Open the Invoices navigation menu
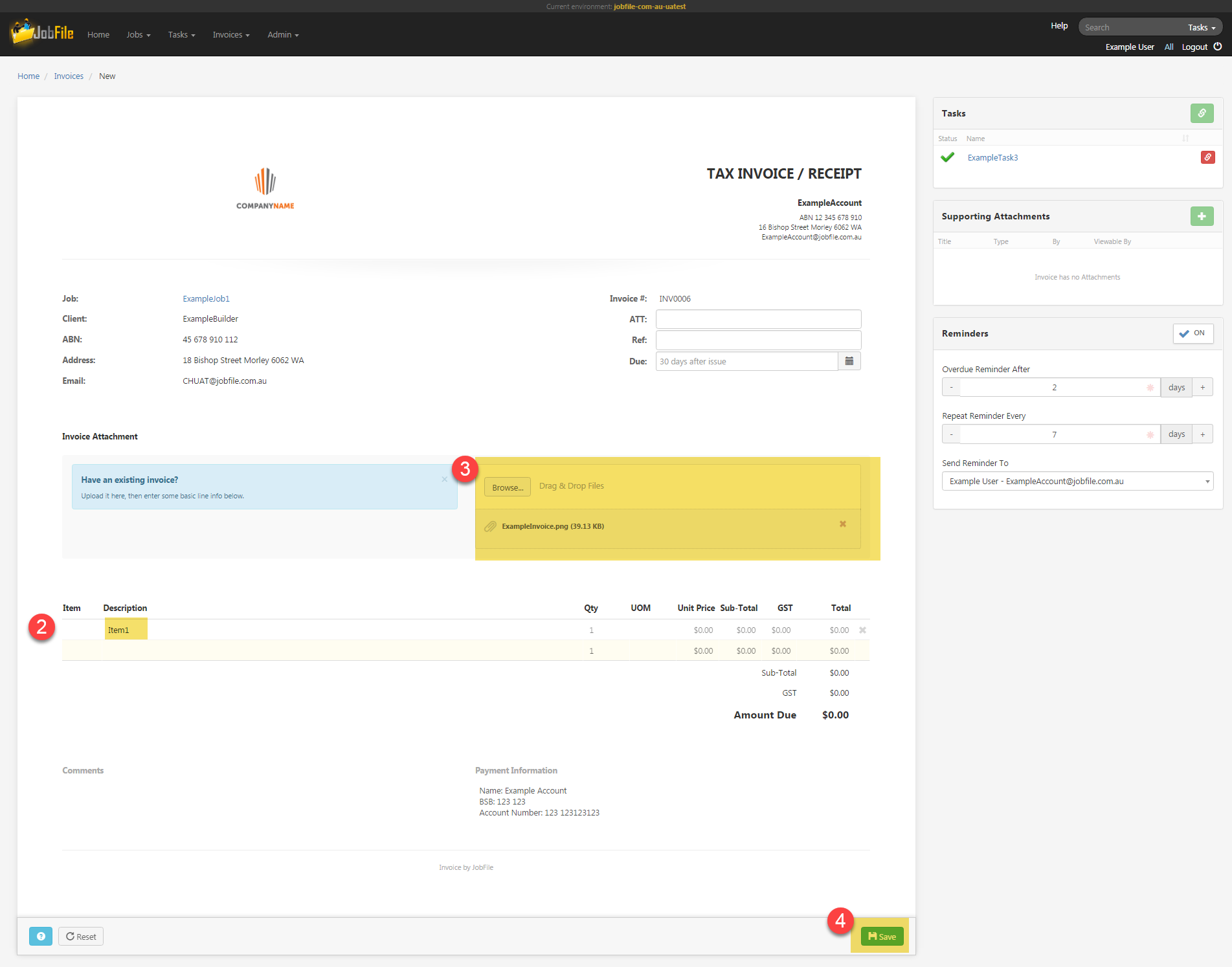Screen dimensions: 1232x967 coord(231,35)
